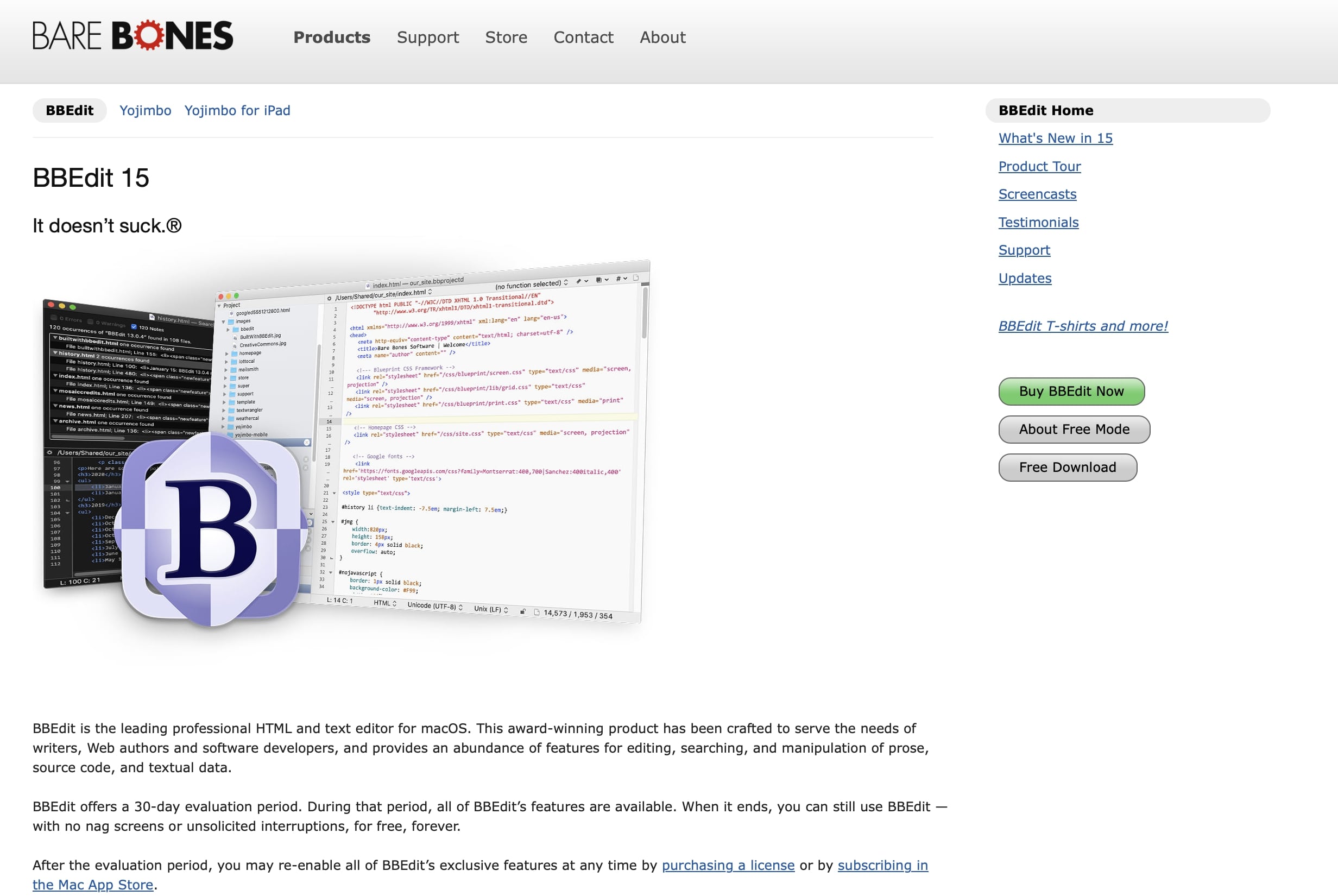The image size is (1338, 896).
Task: Click the gear icon beside the file path
Action: pos(330,298)
